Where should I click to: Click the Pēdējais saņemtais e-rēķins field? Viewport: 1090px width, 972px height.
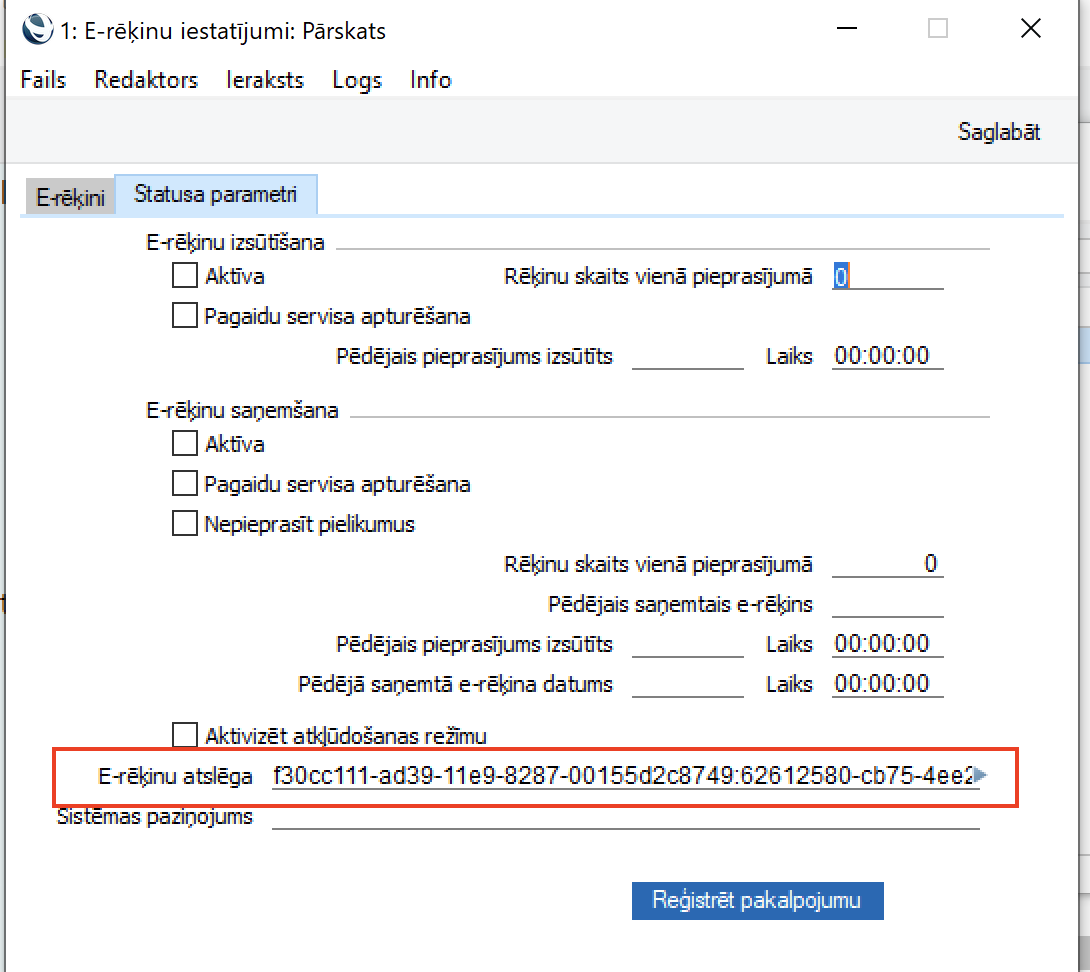tap(887, 604)
